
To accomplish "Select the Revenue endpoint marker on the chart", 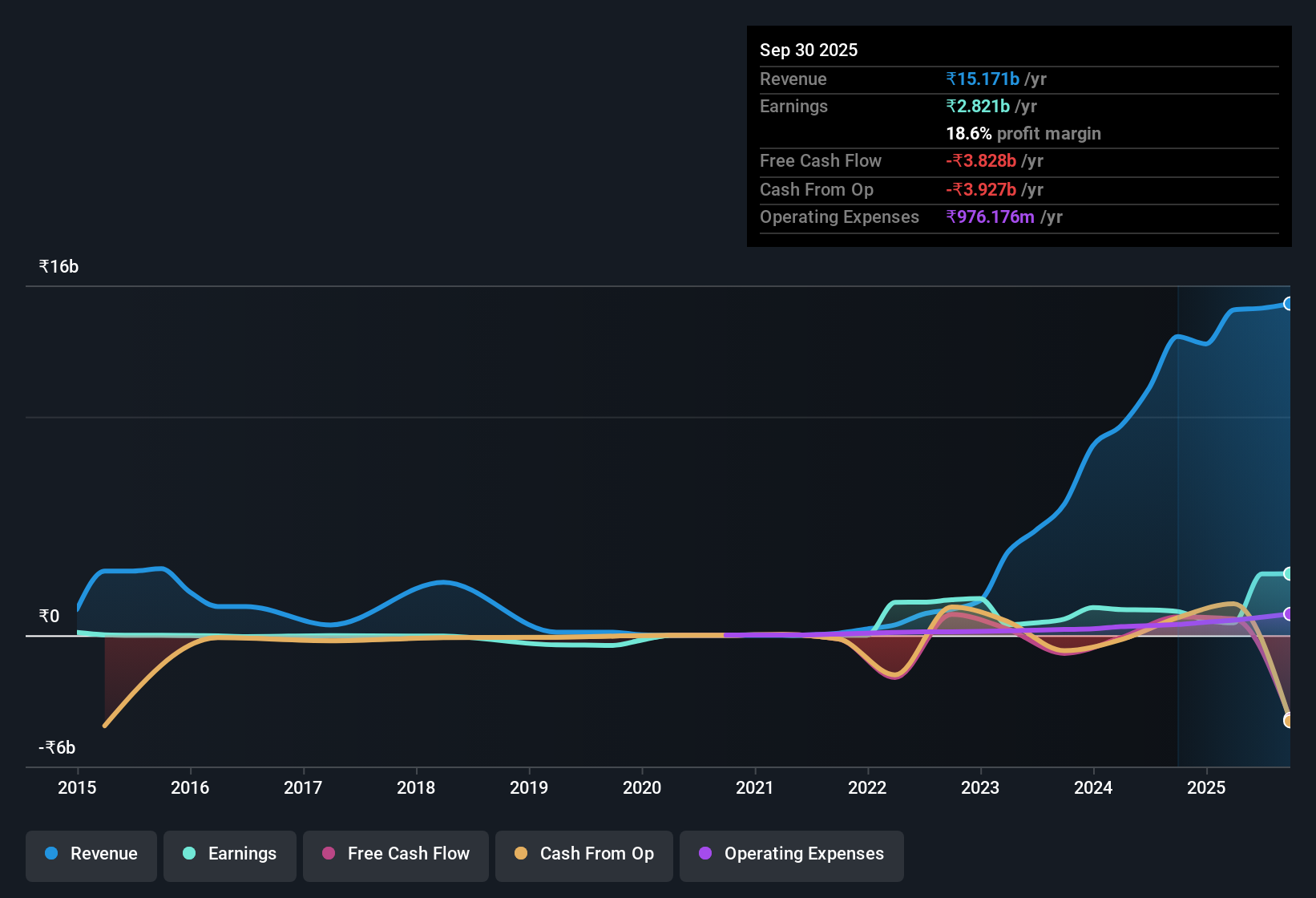I will coord(1289,304).
